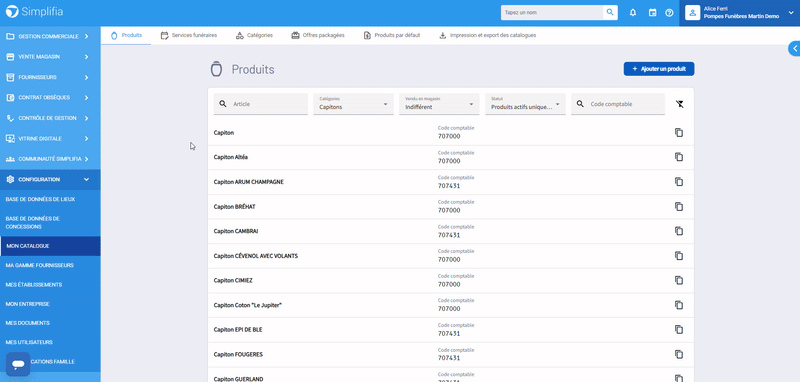Screen dimensions: 800x382
Task: Click the Article search field
Action: (x=260, y=104)
